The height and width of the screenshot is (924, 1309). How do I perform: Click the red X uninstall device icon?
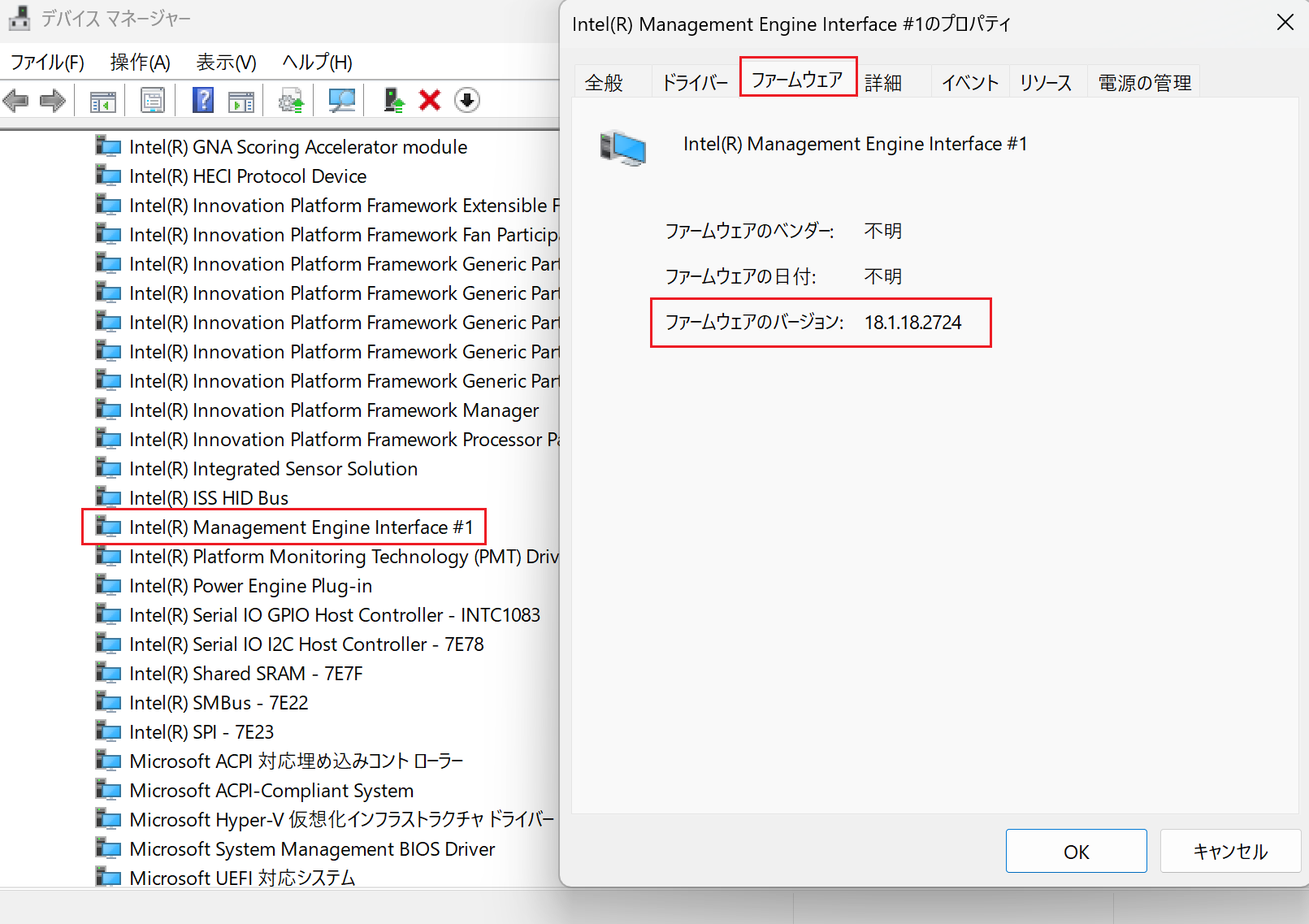430,101
